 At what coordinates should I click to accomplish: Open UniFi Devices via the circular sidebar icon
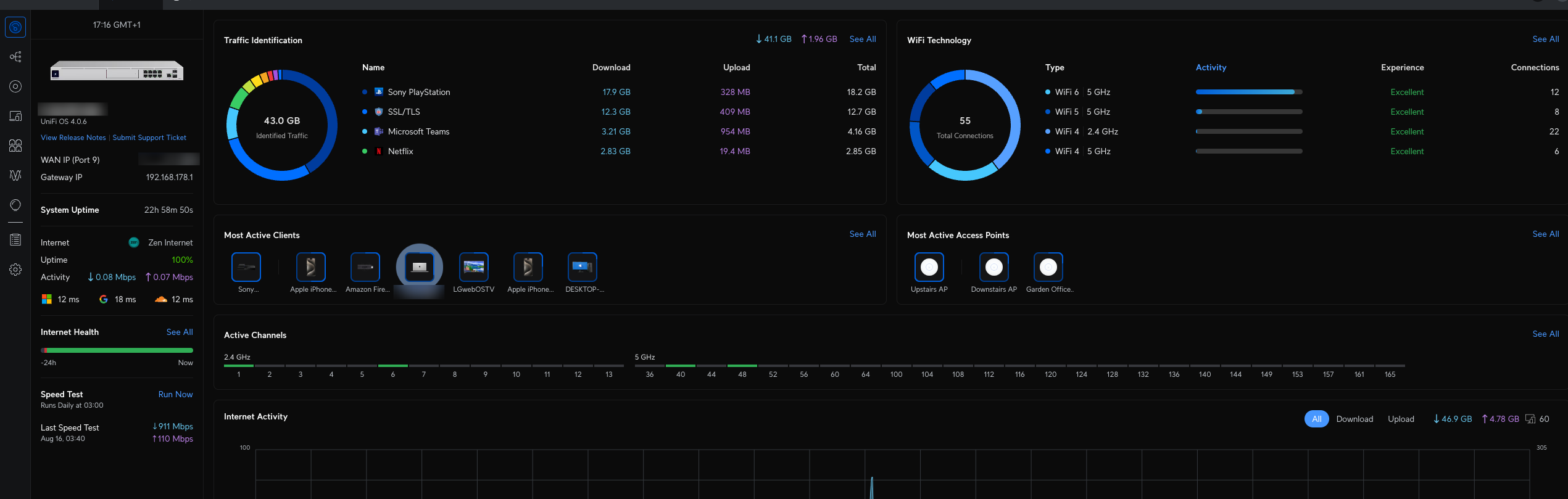(x=15, y=86)
